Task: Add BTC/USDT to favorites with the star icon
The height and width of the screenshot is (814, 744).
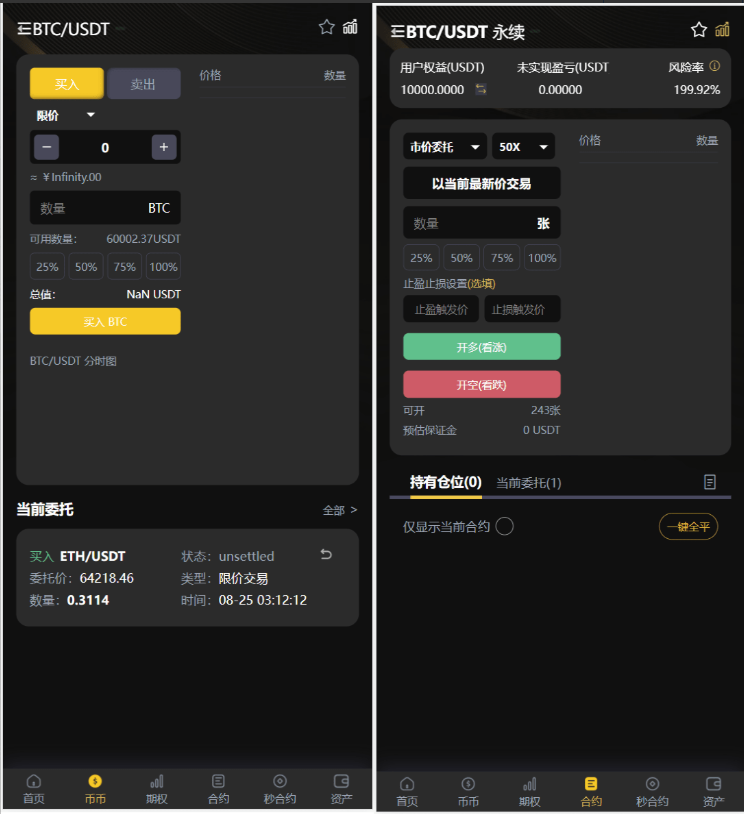Action: [x=327, y=27]
